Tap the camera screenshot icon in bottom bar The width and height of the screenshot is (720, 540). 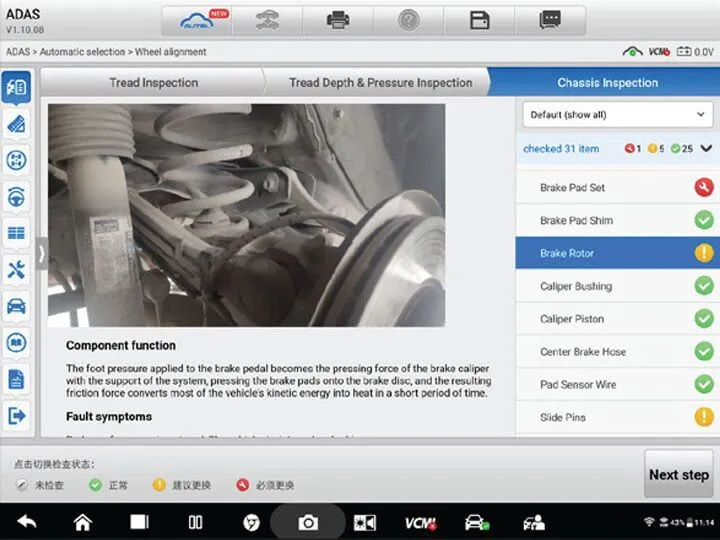click(308, 522)
